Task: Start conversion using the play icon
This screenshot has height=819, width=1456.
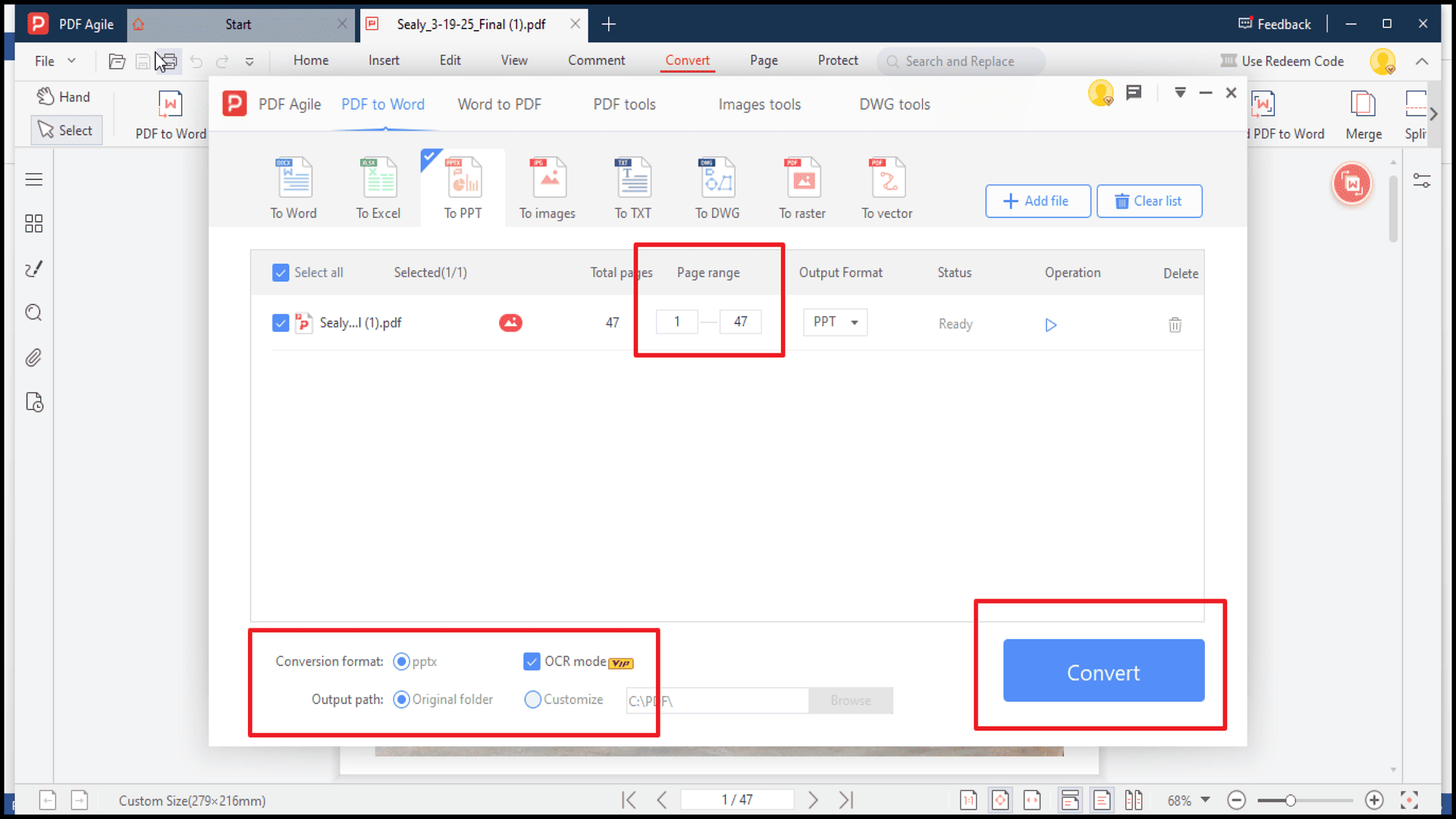Action: coord(1050,325)
